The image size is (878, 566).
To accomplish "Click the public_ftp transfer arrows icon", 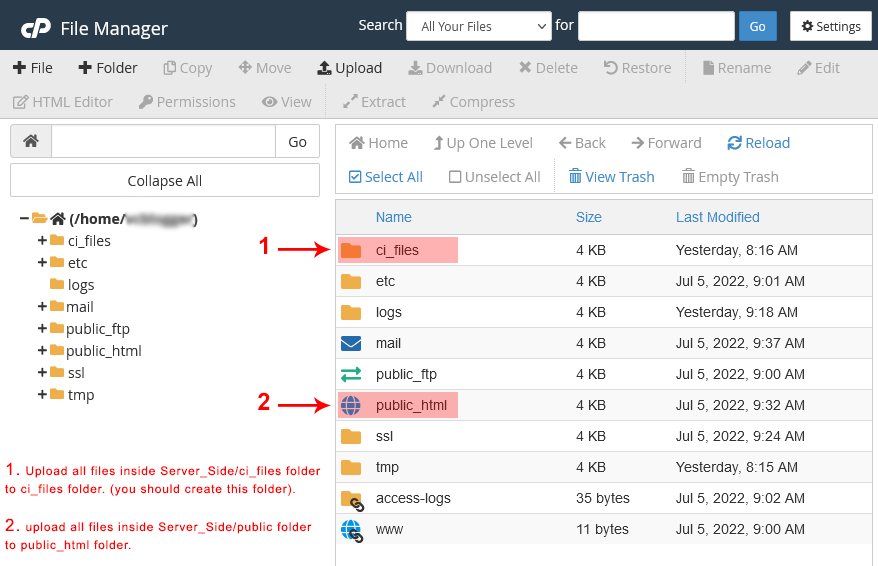I will (351, 374).
